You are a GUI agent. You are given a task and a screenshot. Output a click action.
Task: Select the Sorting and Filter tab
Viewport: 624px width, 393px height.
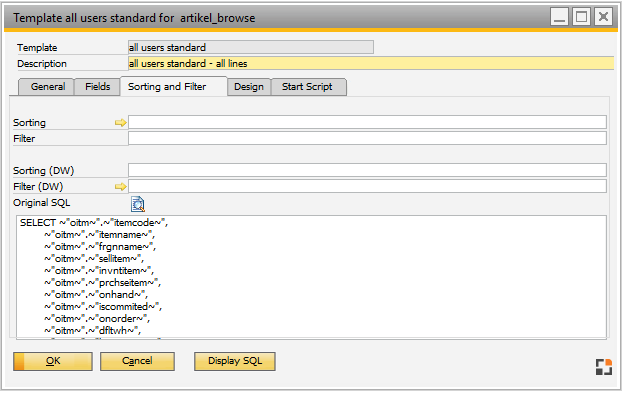167,87
